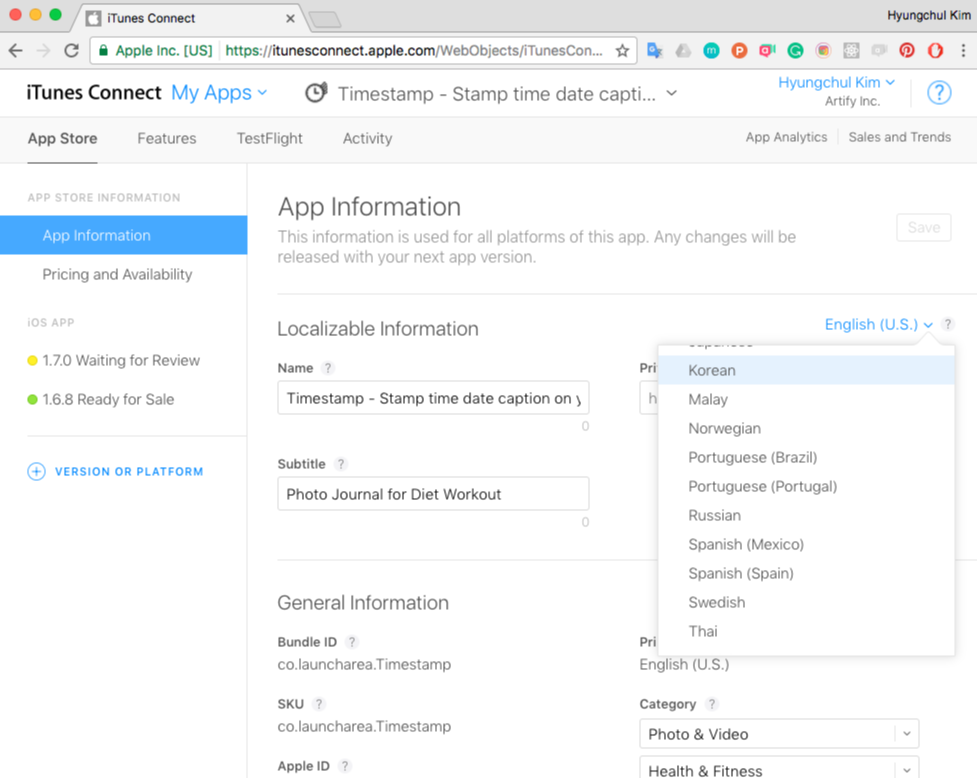Screen dimensions: 977x778
Task: Open the Hyungchul Kim account menu
Action: [x=836, y=82]
